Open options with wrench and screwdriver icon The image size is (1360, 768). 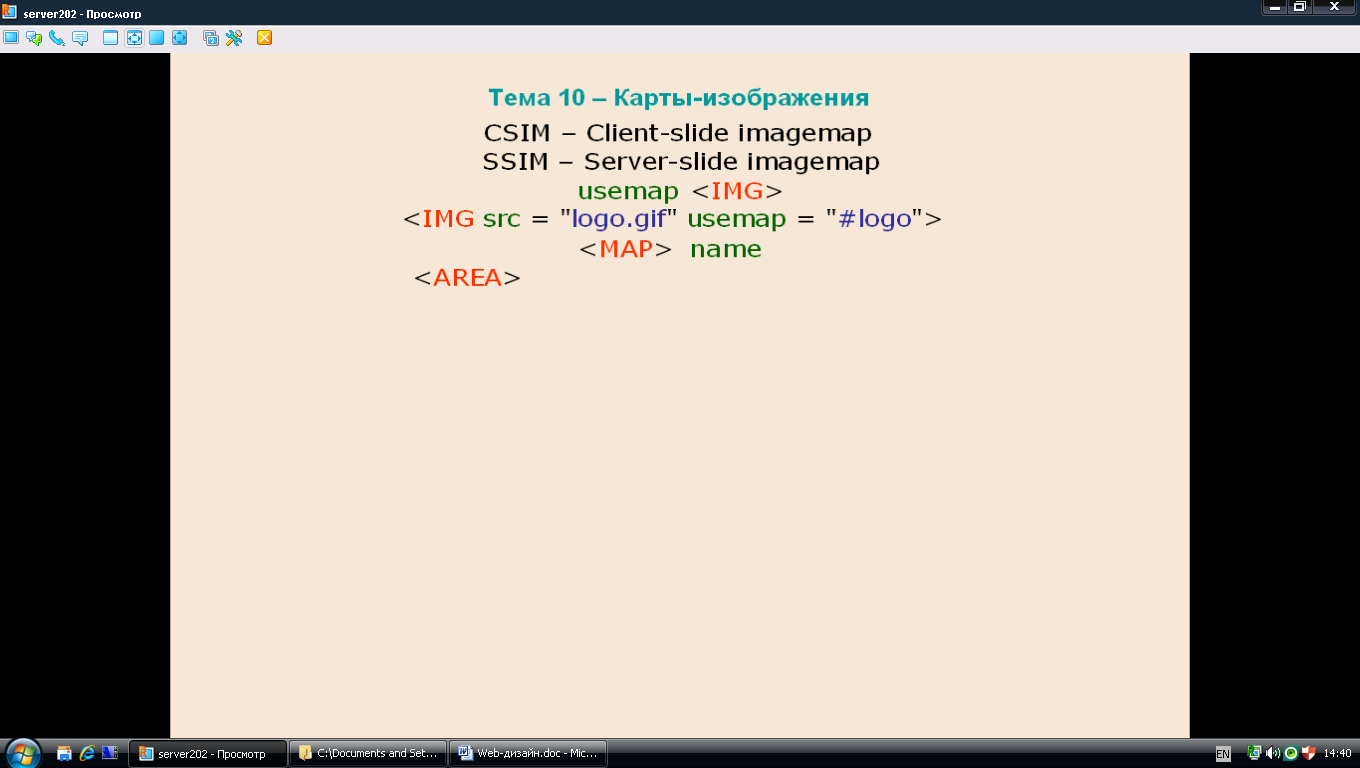234,38
